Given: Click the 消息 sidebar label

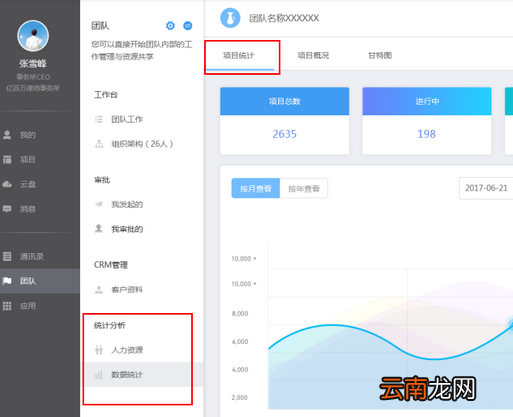Looking at the screenshot, I should click(28, 209).
